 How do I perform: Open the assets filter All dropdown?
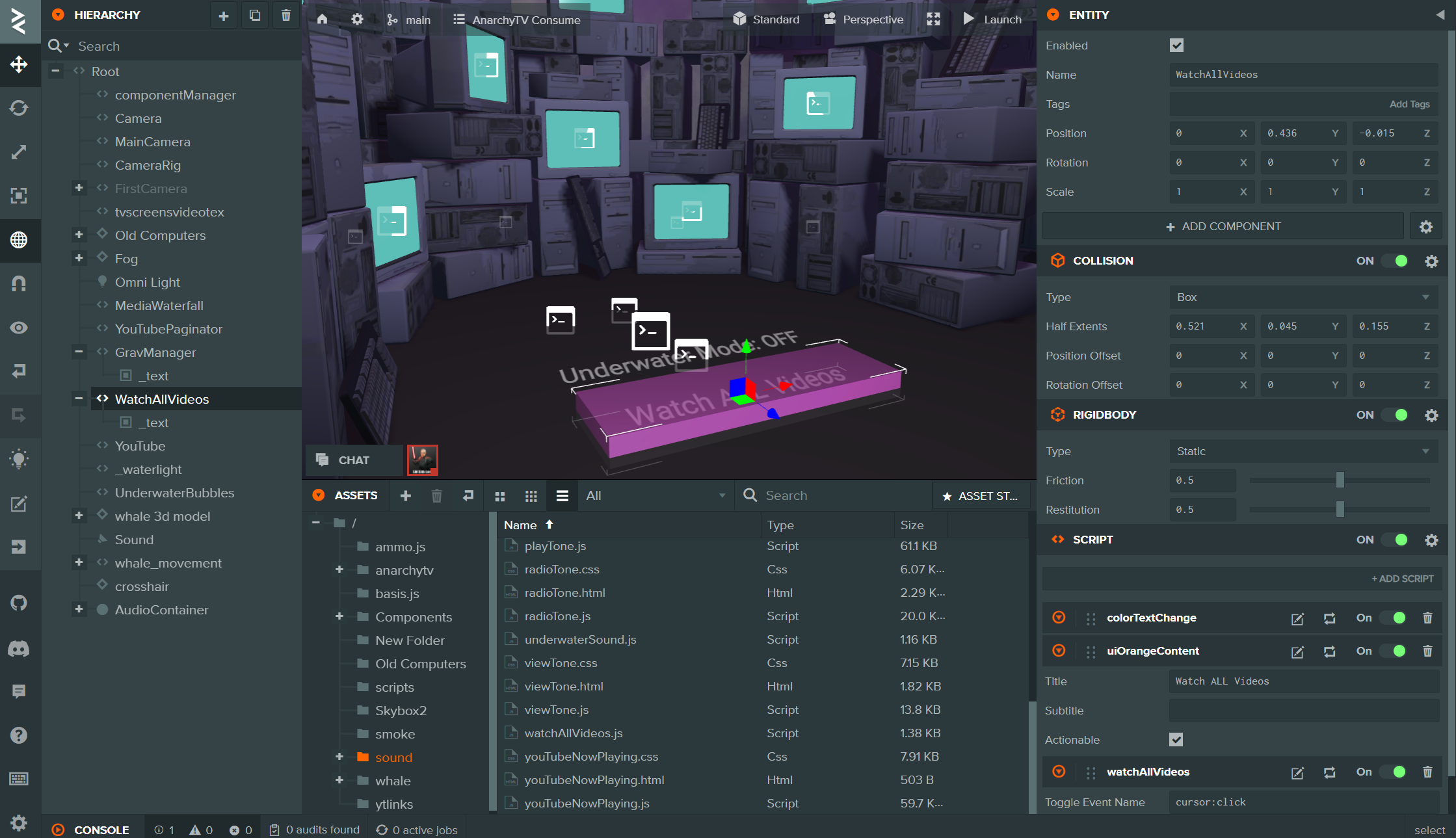[655, 495]
